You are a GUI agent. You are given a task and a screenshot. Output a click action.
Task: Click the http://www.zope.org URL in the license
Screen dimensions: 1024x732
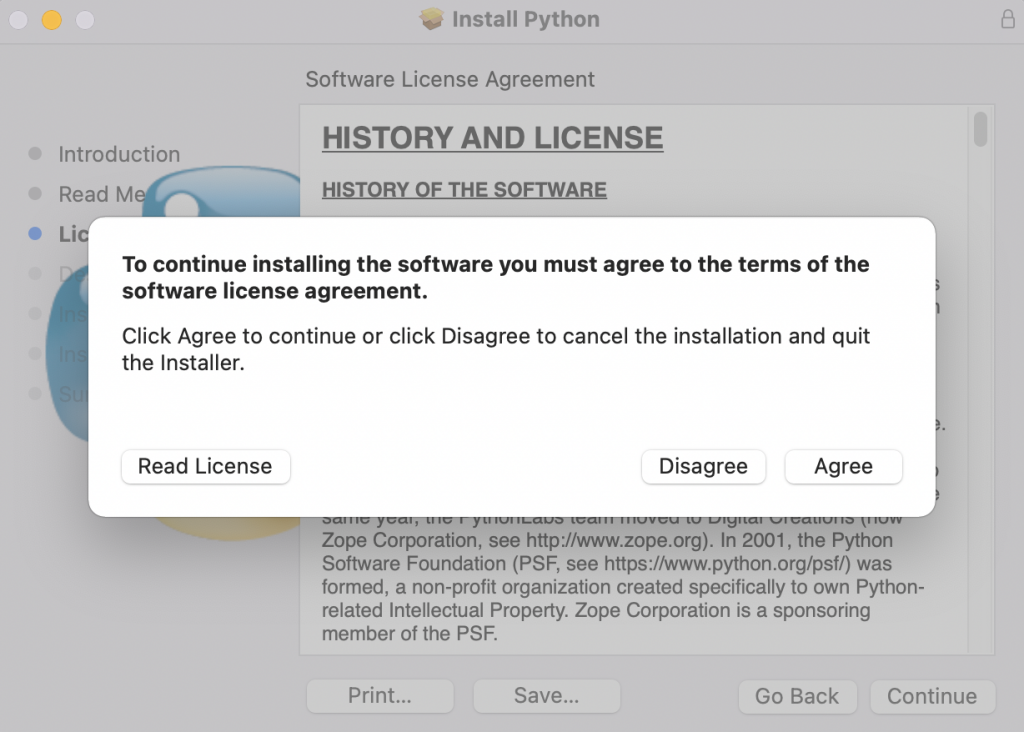click(616, 541)
